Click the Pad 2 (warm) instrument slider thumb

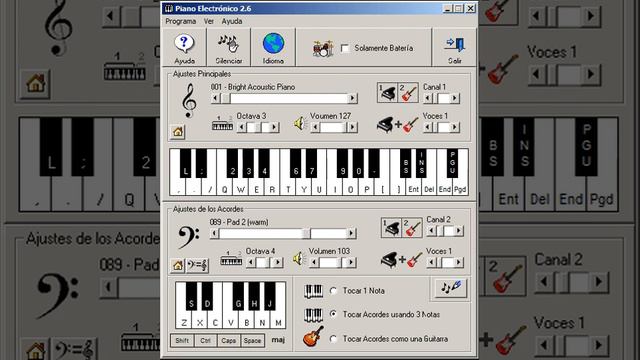pyautogui.click(x=306, y=233)
